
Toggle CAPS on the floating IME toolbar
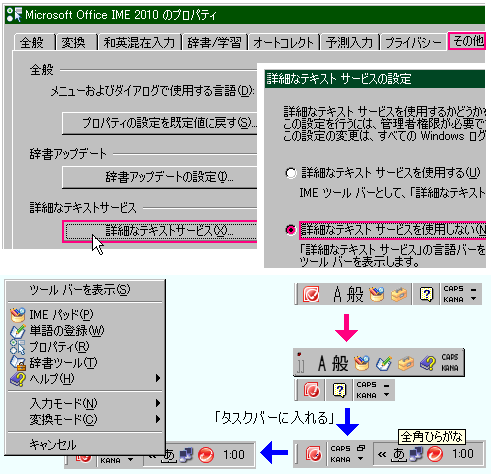point(450,357)
